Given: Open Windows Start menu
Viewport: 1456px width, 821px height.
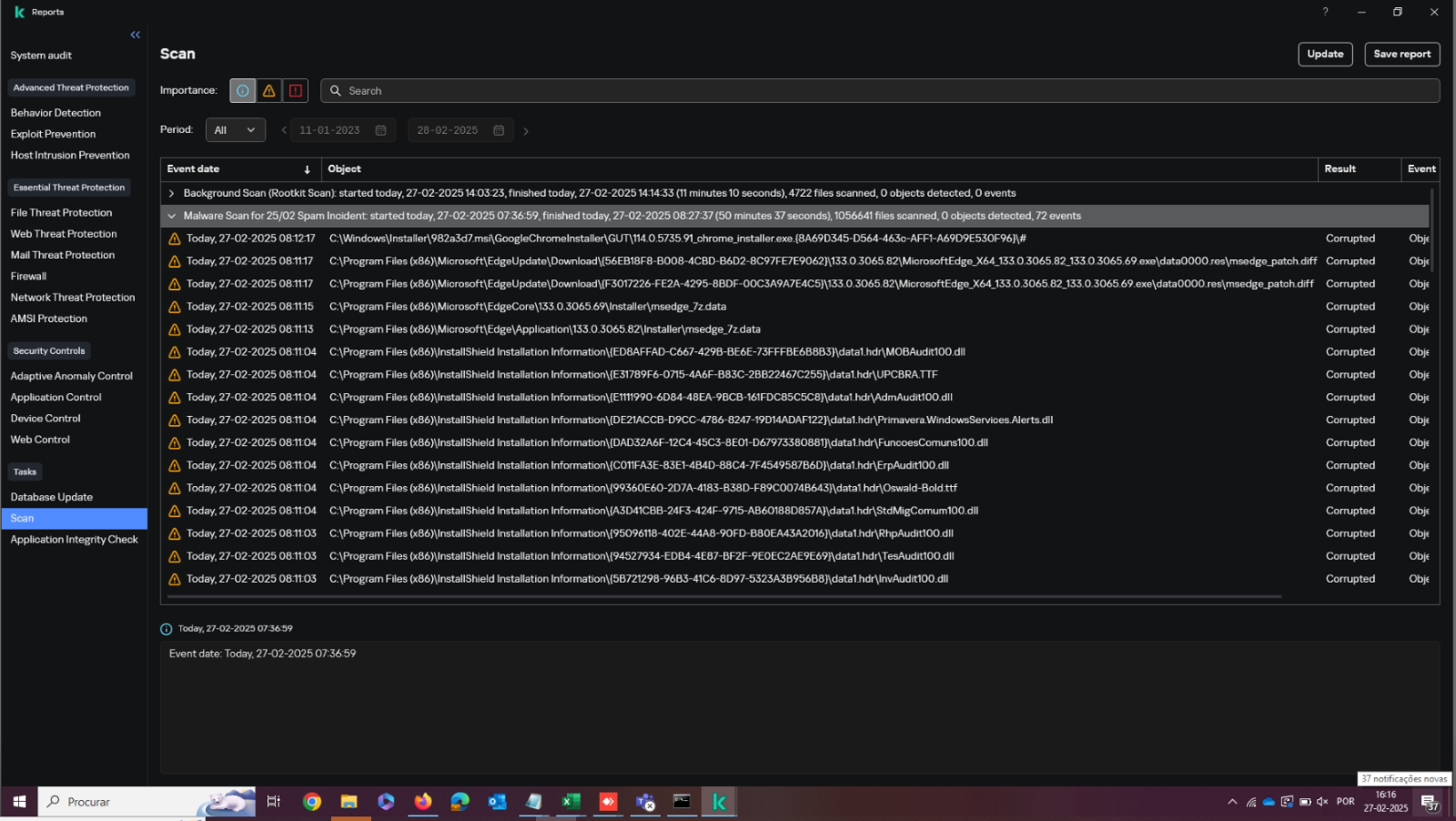Looking at the screenshot, I should (19, 802).
